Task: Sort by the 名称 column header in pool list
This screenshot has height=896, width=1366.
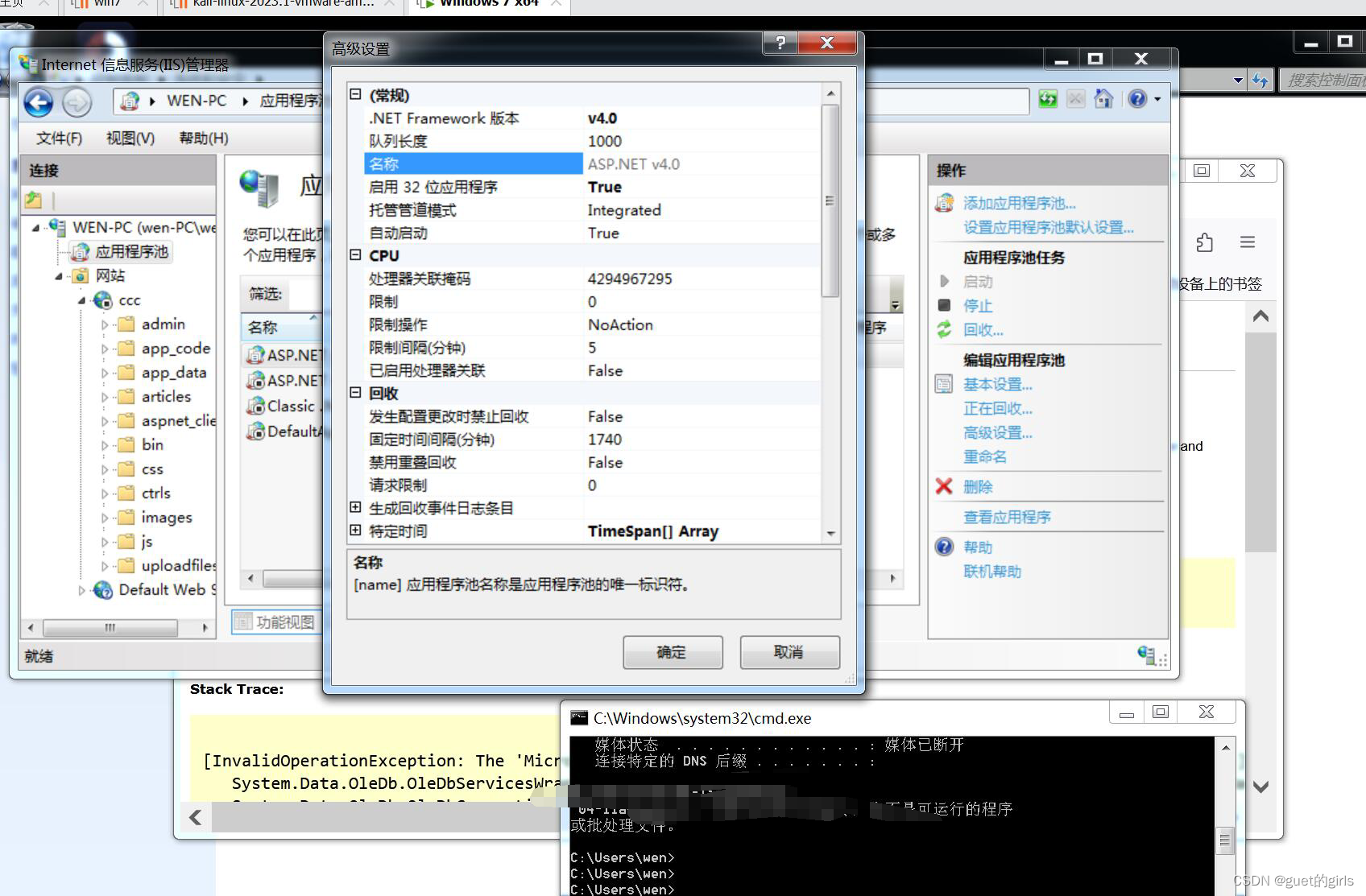Action: (x=281, y=328)
